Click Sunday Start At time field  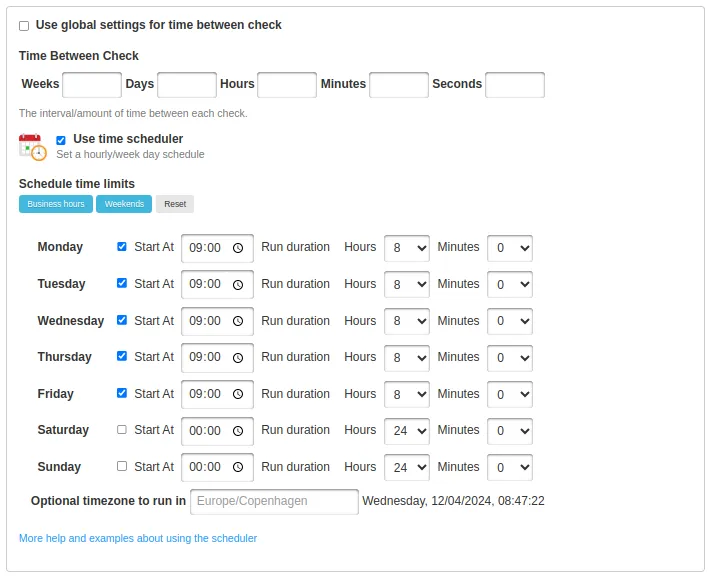click(217, 467)
